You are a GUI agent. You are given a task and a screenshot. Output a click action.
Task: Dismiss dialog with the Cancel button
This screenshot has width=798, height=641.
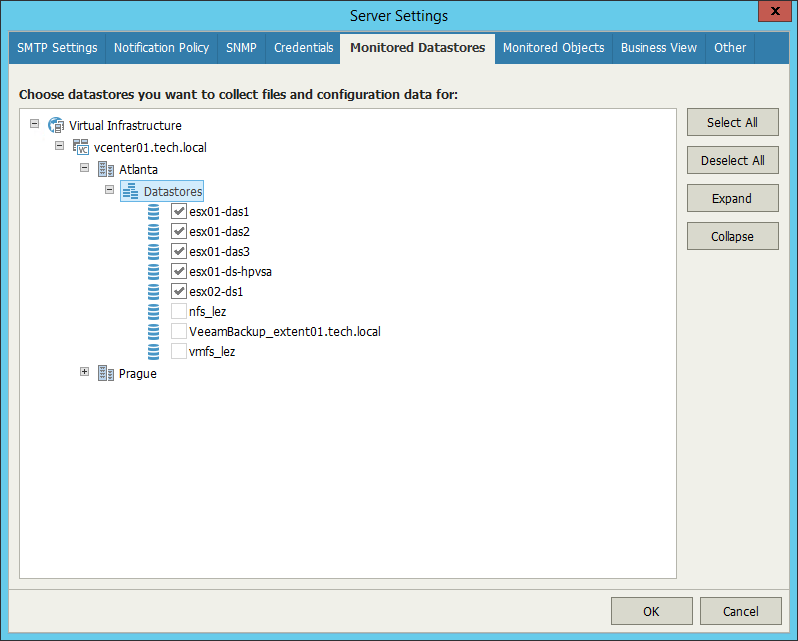point(740,611)
